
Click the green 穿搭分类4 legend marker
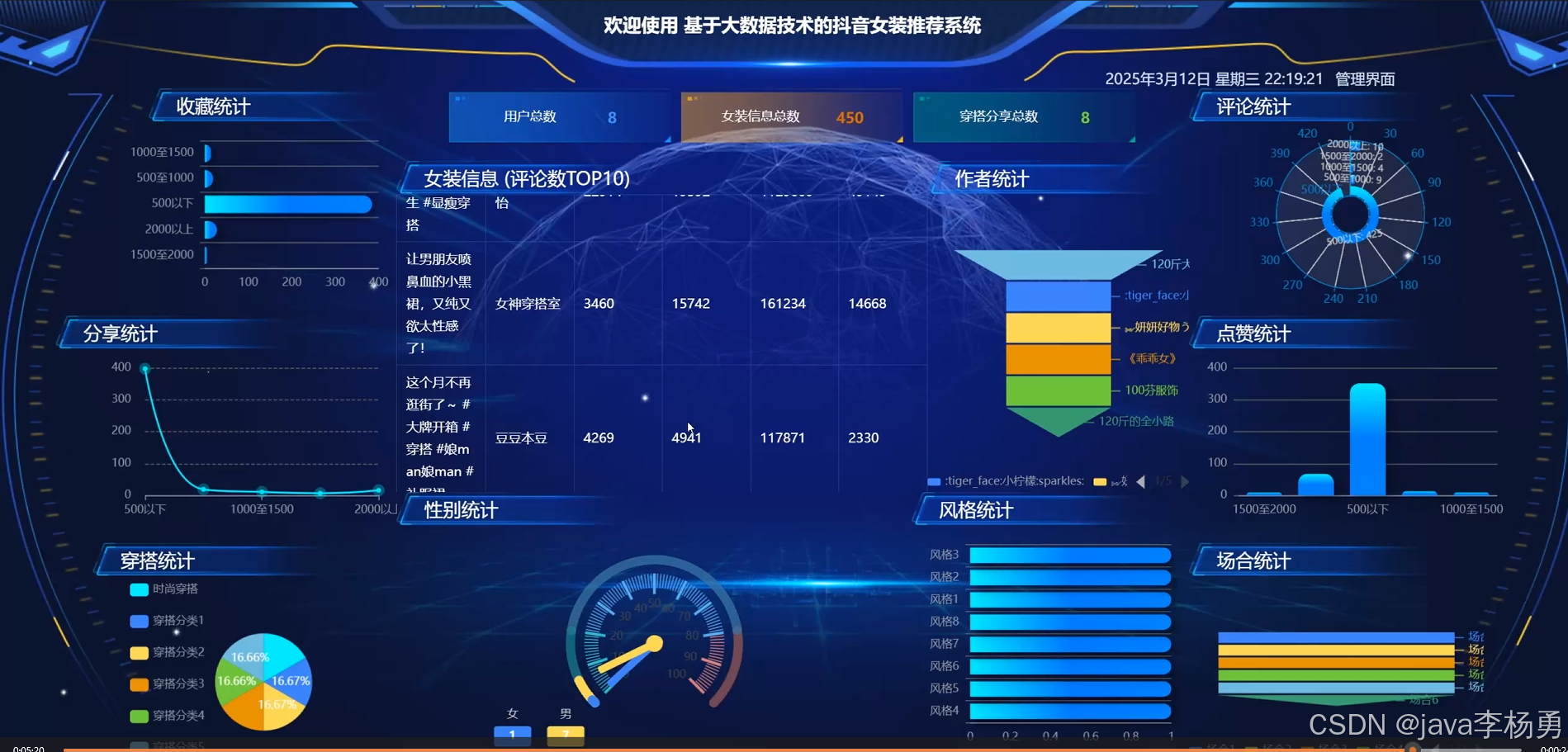pyautogui.click(x=138, y=716)
